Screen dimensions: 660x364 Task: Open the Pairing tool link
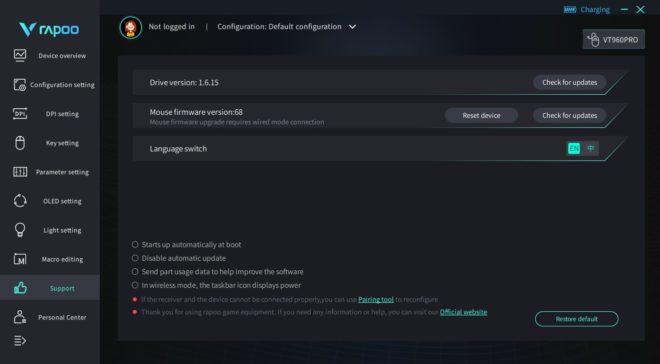(376, 300)
